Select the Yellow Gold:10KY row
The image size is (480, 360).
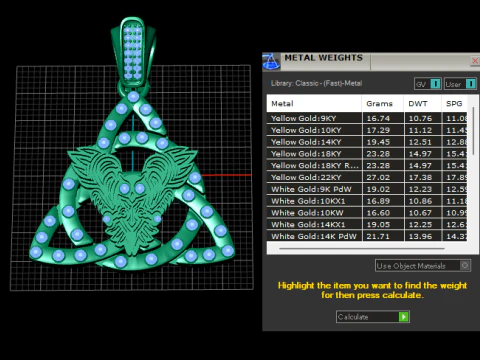[x=367, y=130]
